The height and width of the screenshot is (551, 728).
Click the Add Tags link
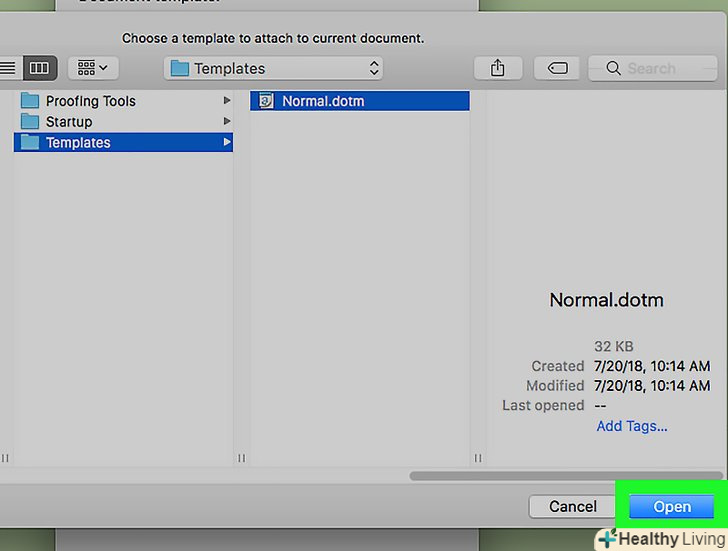tap(631, 426)
